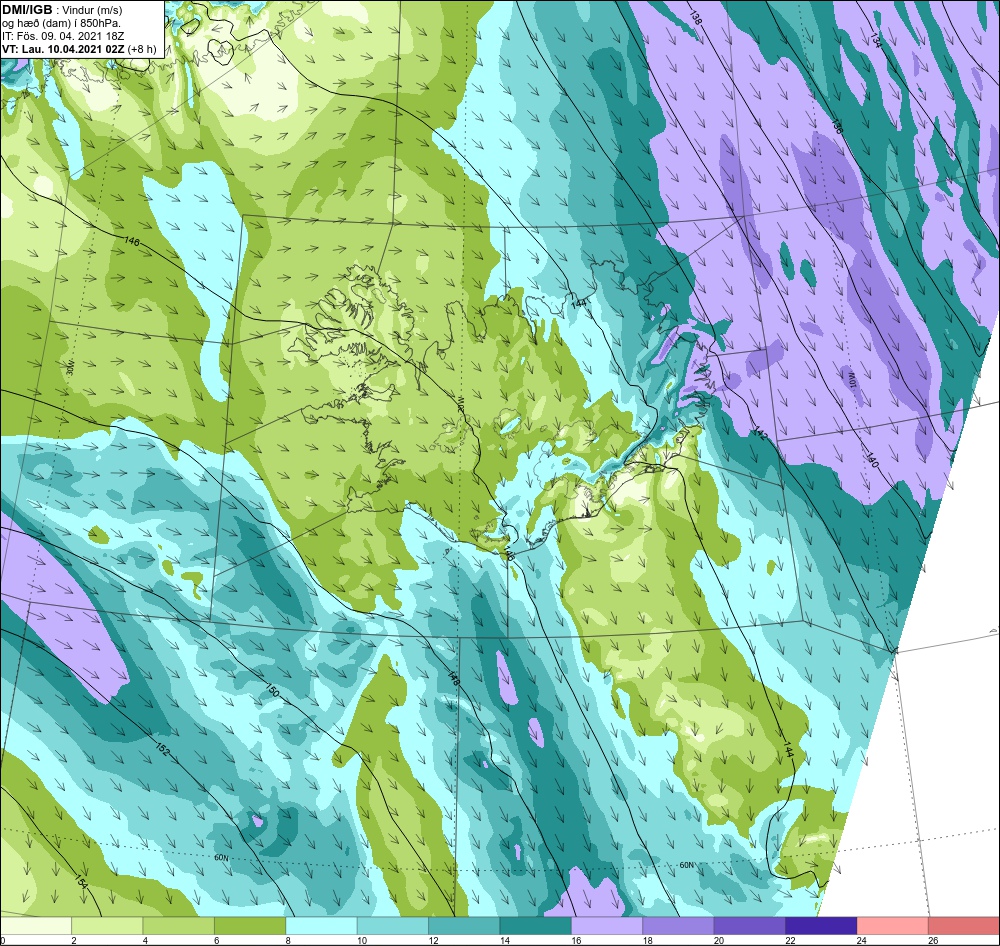
Task: Choose the 6–8 m/s olive green legend swatch
Action: [x=250, y=925]
